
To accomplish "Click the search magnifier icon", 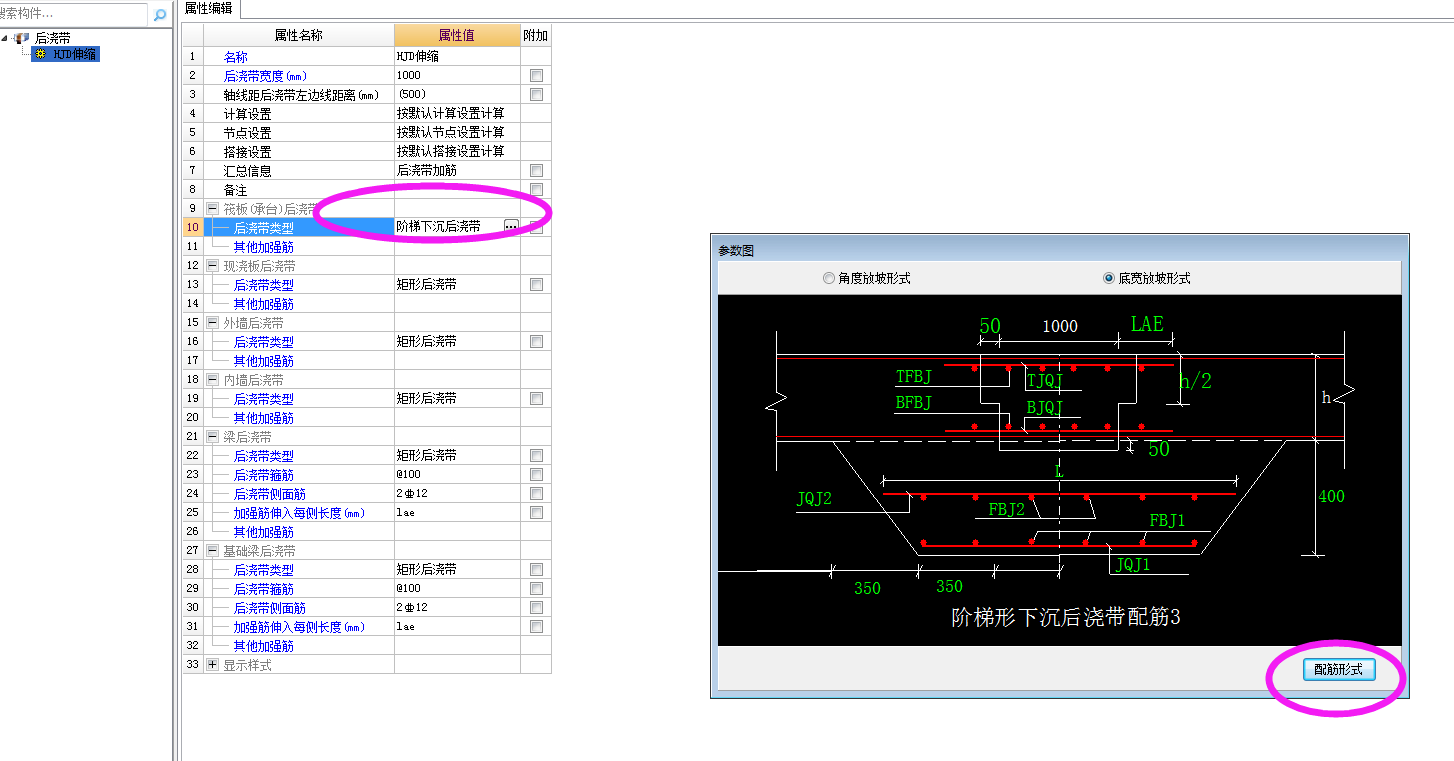I will click(159, 15).
